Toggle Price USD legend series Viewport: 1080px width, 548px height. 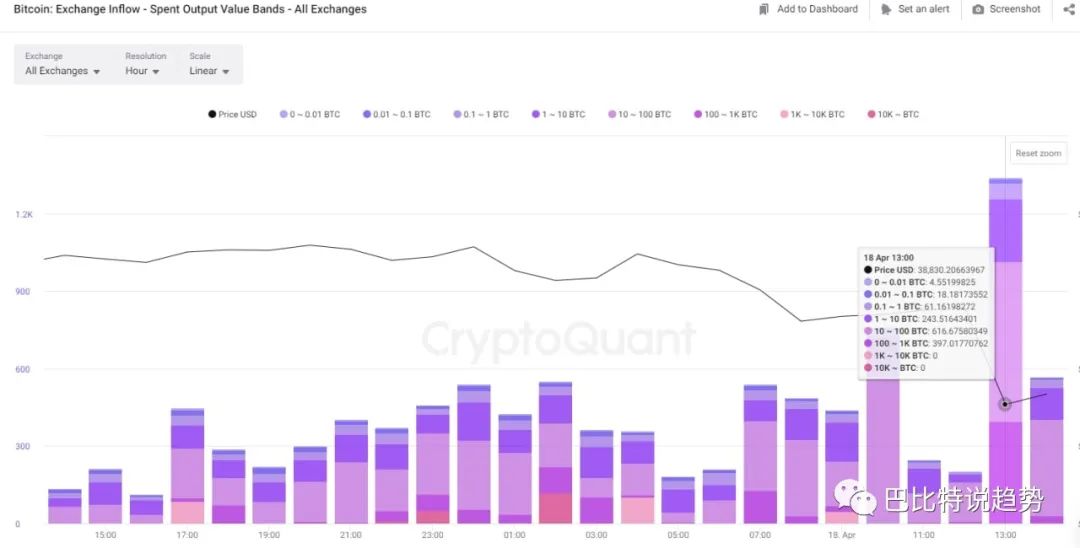232,114
